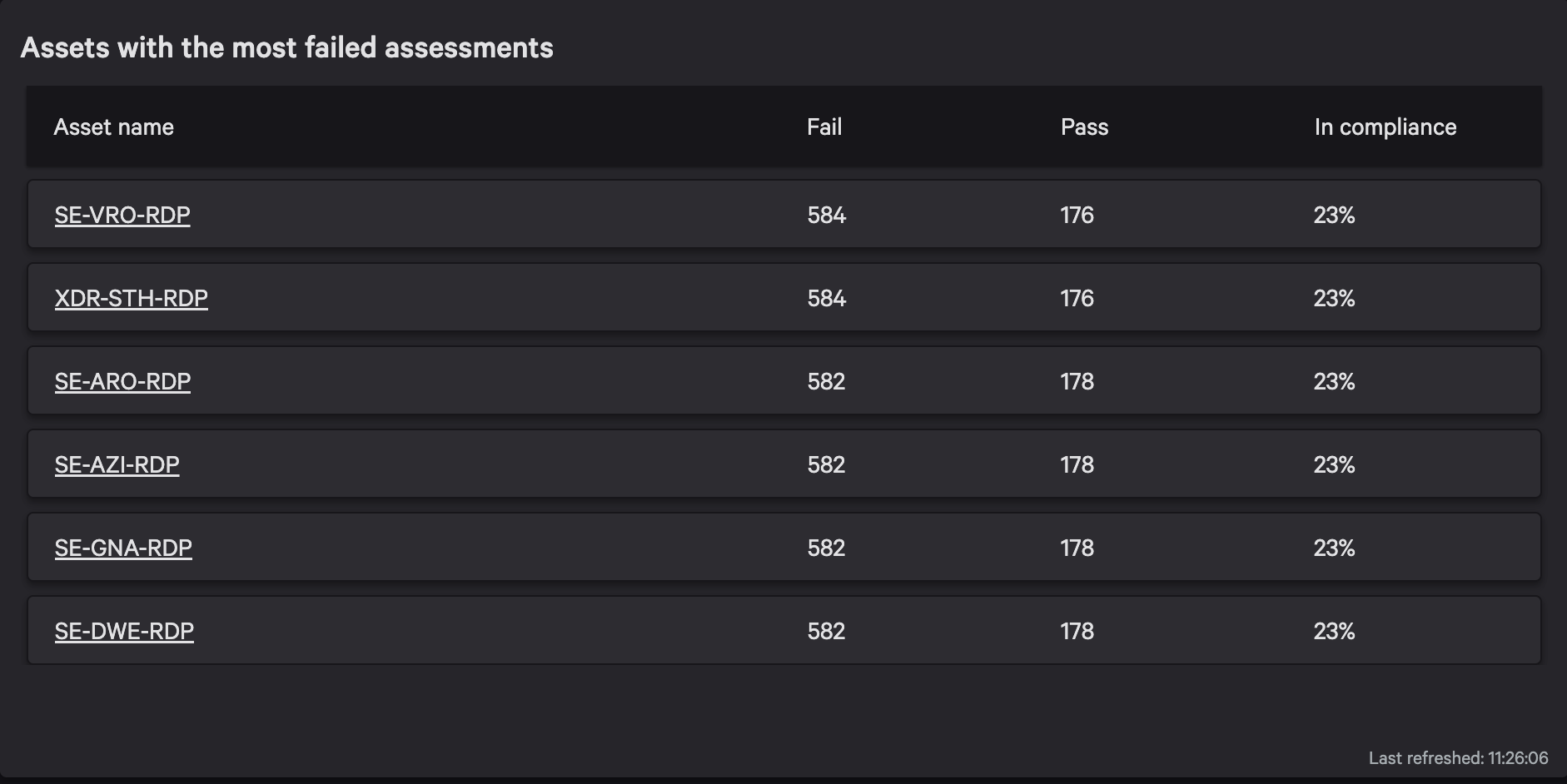The height and width of the screenshot is (784, 1567).
Task: Click compliance percentage for SE-DWE-RDP
Action: pos(1334,632)
